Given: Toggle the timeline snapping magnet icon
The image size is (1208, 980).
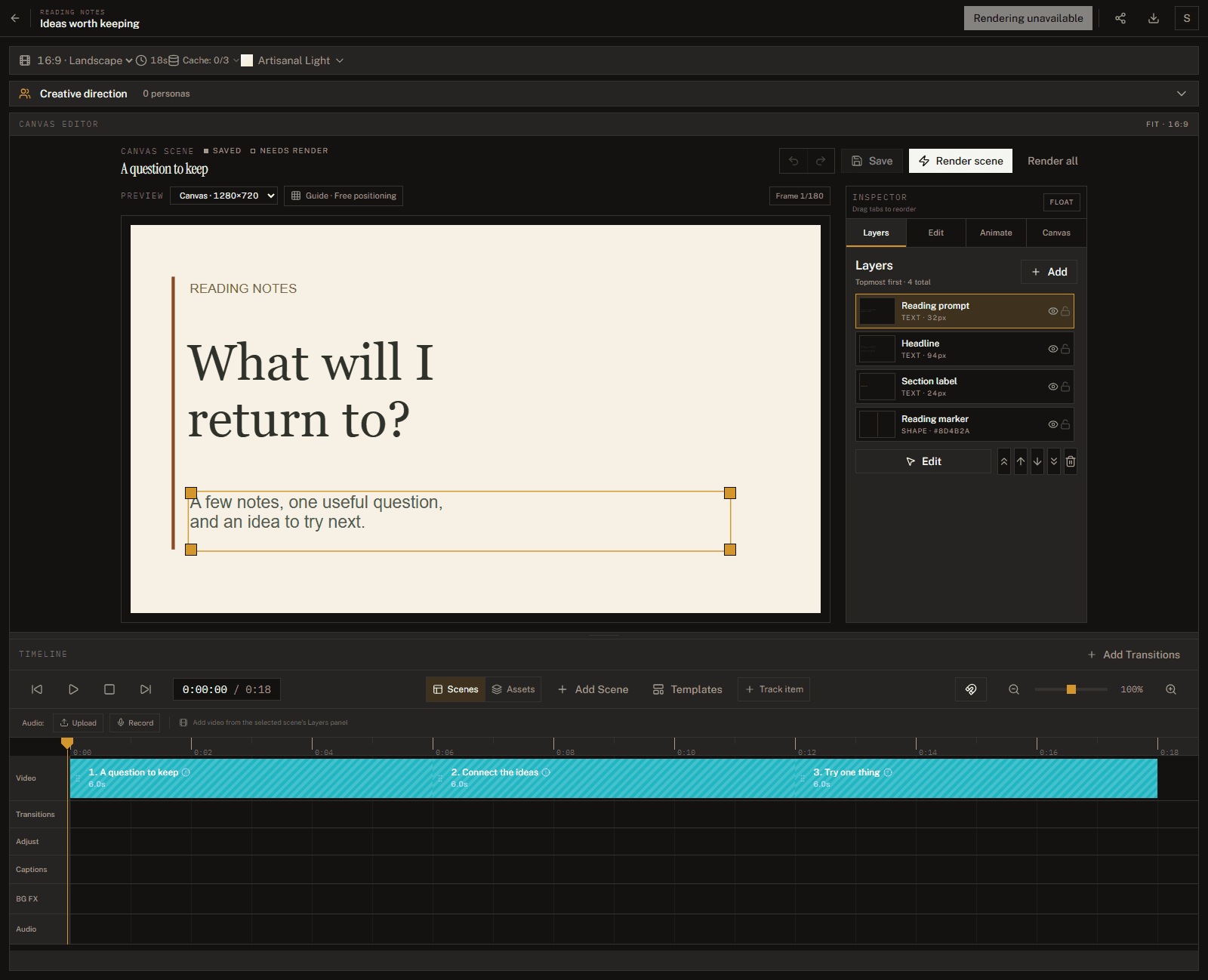Looking at the screenshot, I should [x=971, y=689].
